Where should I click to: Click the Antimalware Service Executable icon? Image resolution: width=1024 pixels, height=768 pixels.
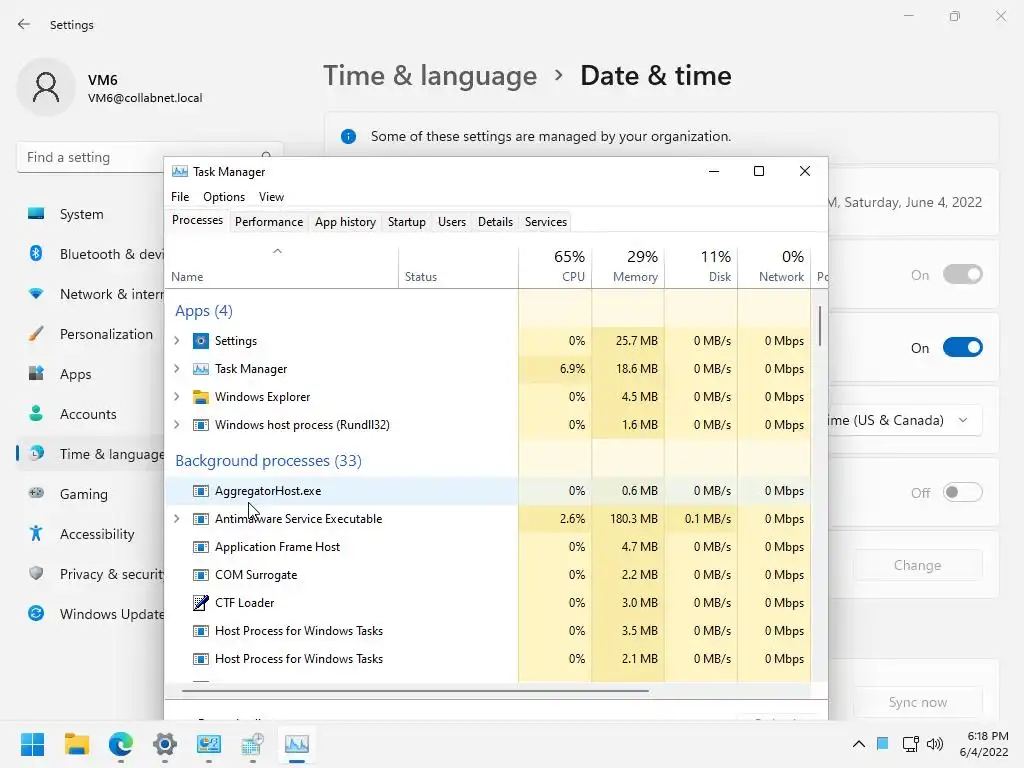(x=200, y=519)
